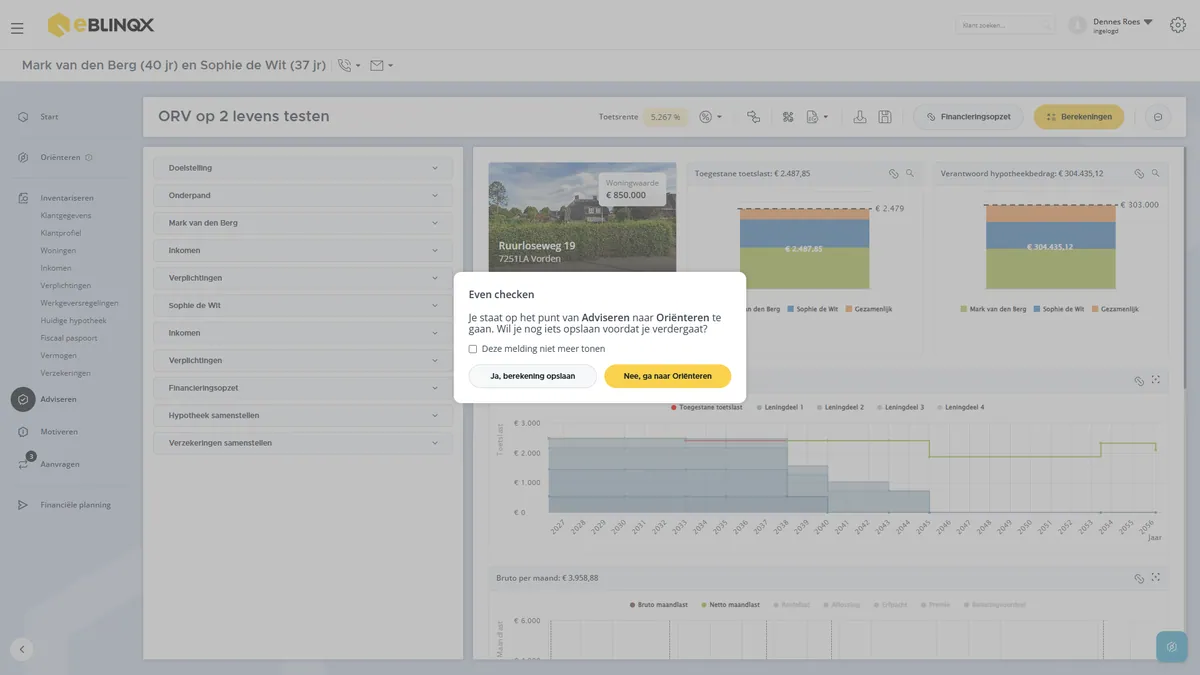The image size is (1200, 675).
Task: Open the settings gear icon
Action: pos(1177,25)
